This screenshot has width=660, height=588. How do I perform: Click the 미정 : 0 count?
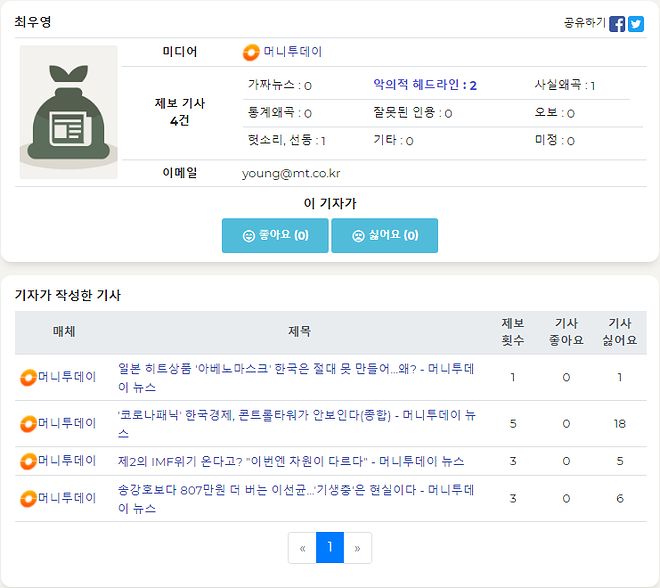pos(554,140)
